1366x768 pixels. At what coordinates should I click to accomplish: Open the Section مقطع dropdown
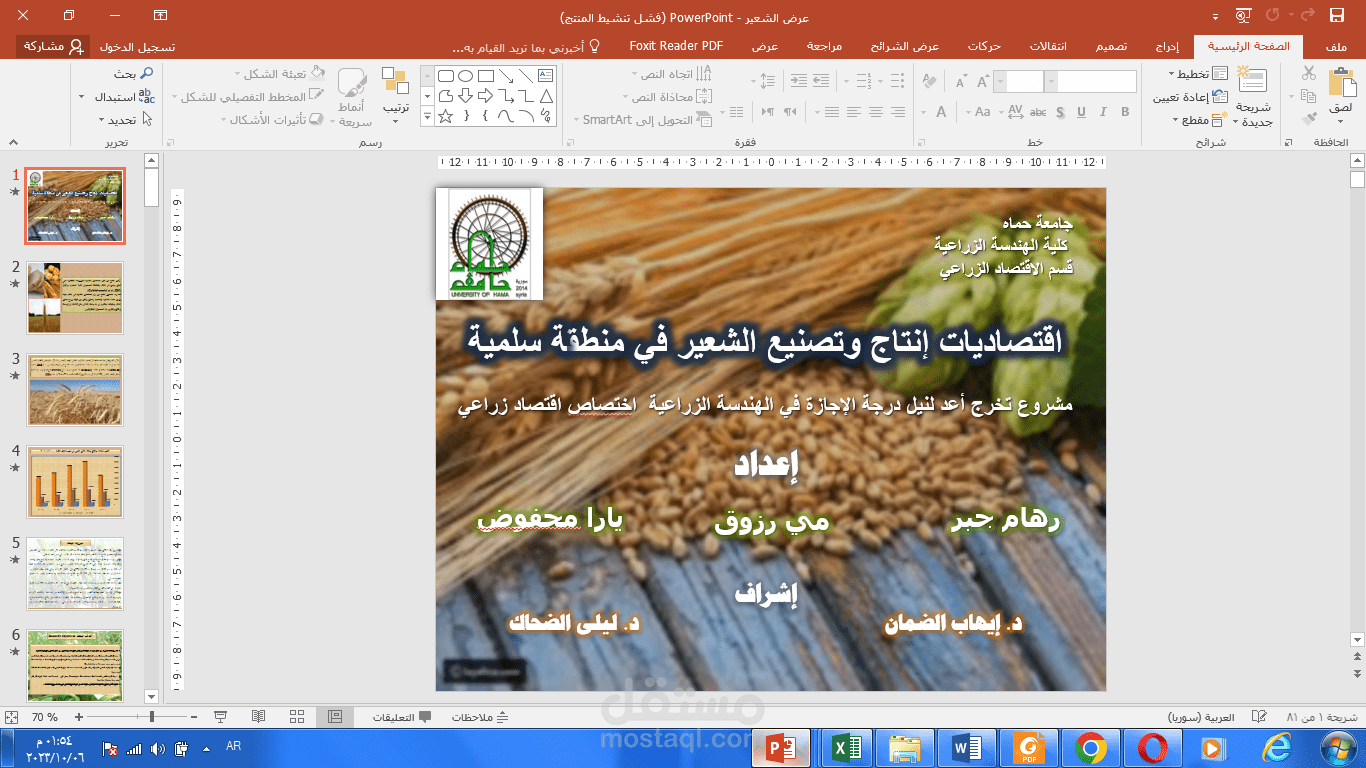[1200, 120]
